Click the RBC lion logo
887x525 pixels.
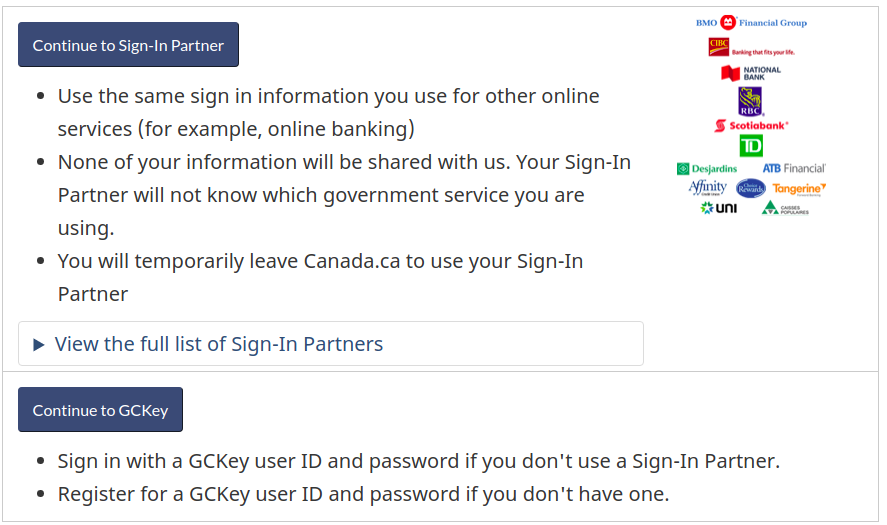[751, 102]
